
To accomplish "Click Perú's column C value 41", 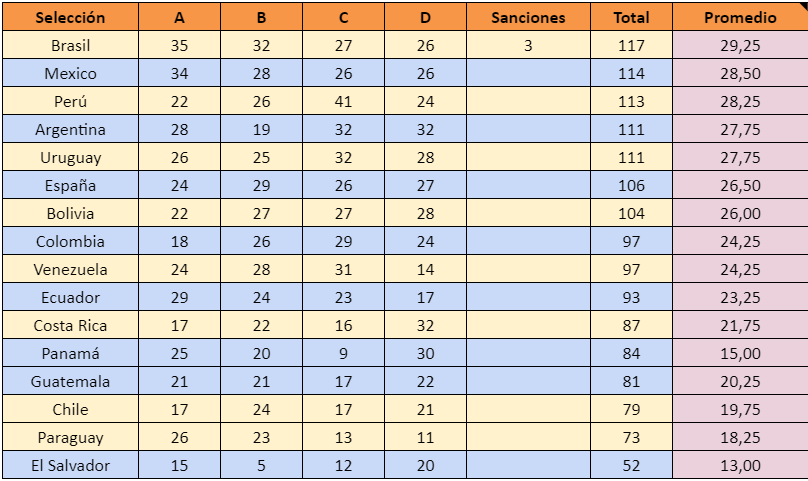I will click(344, 101).
